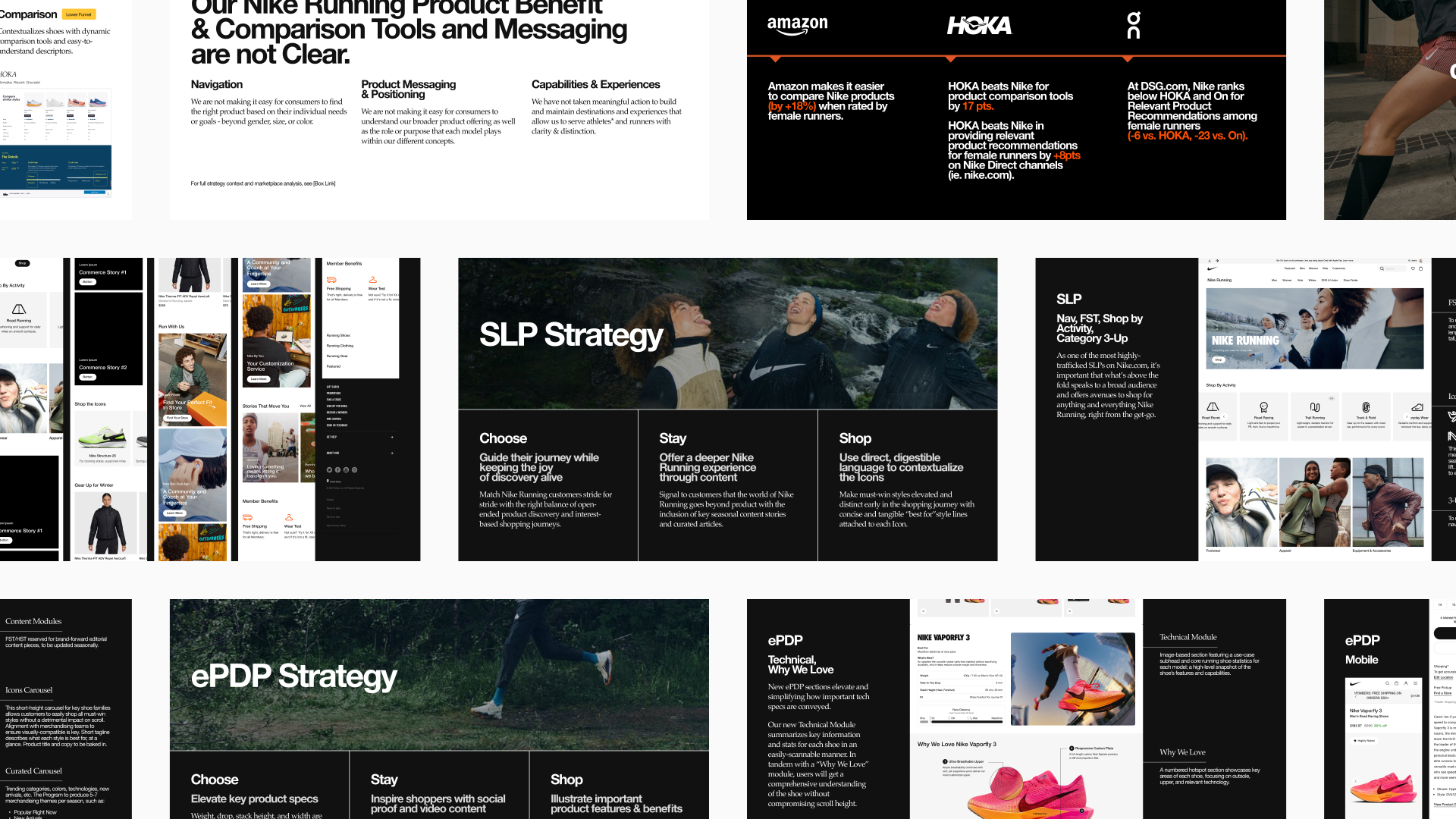Click the shopping bag icon in SLP desktop header
The image size is (1456, 819).
click(x=1420, y=268)
